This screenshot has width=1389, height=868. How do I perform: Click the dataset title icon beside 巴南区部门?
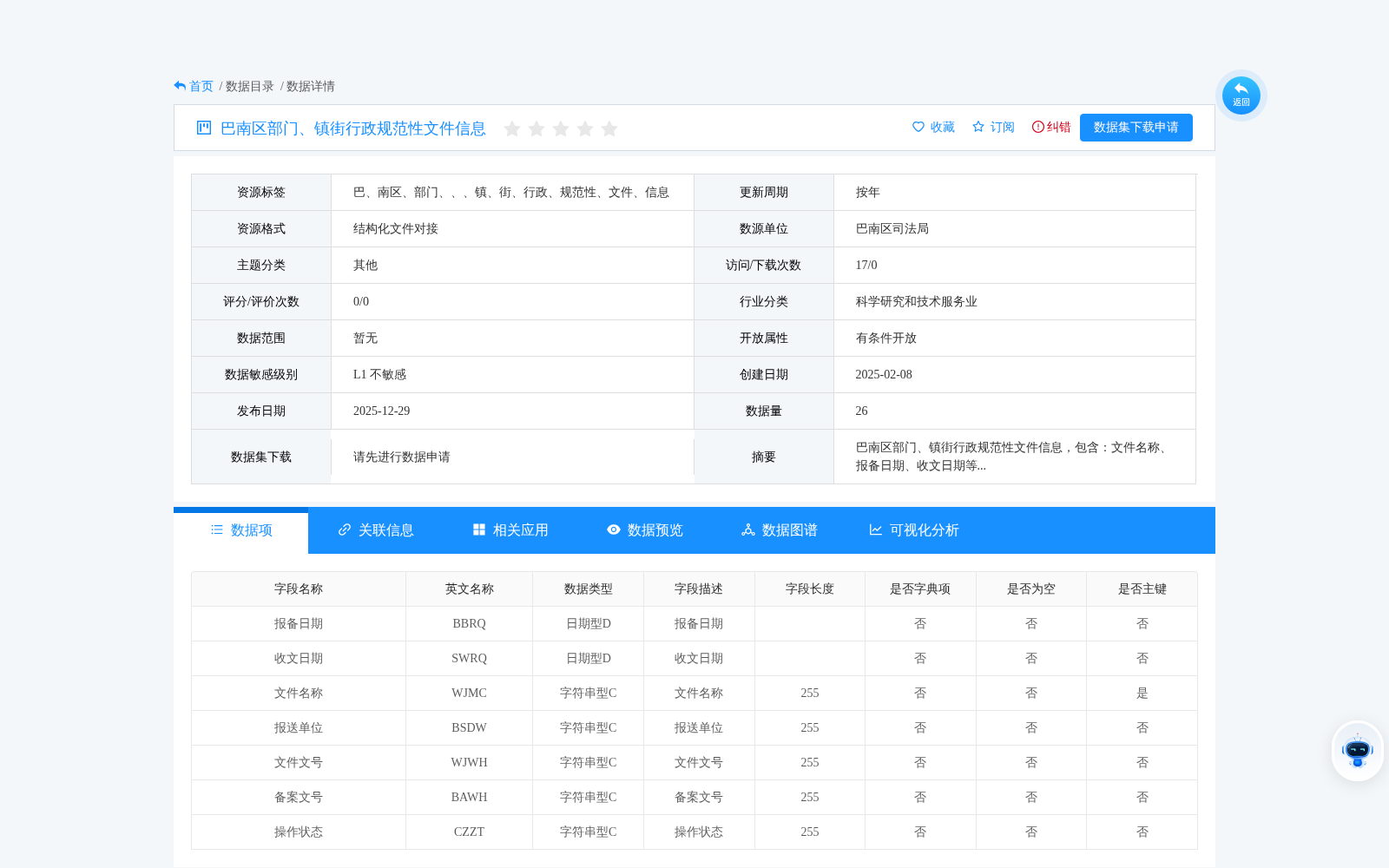click(x=204, y=128)
